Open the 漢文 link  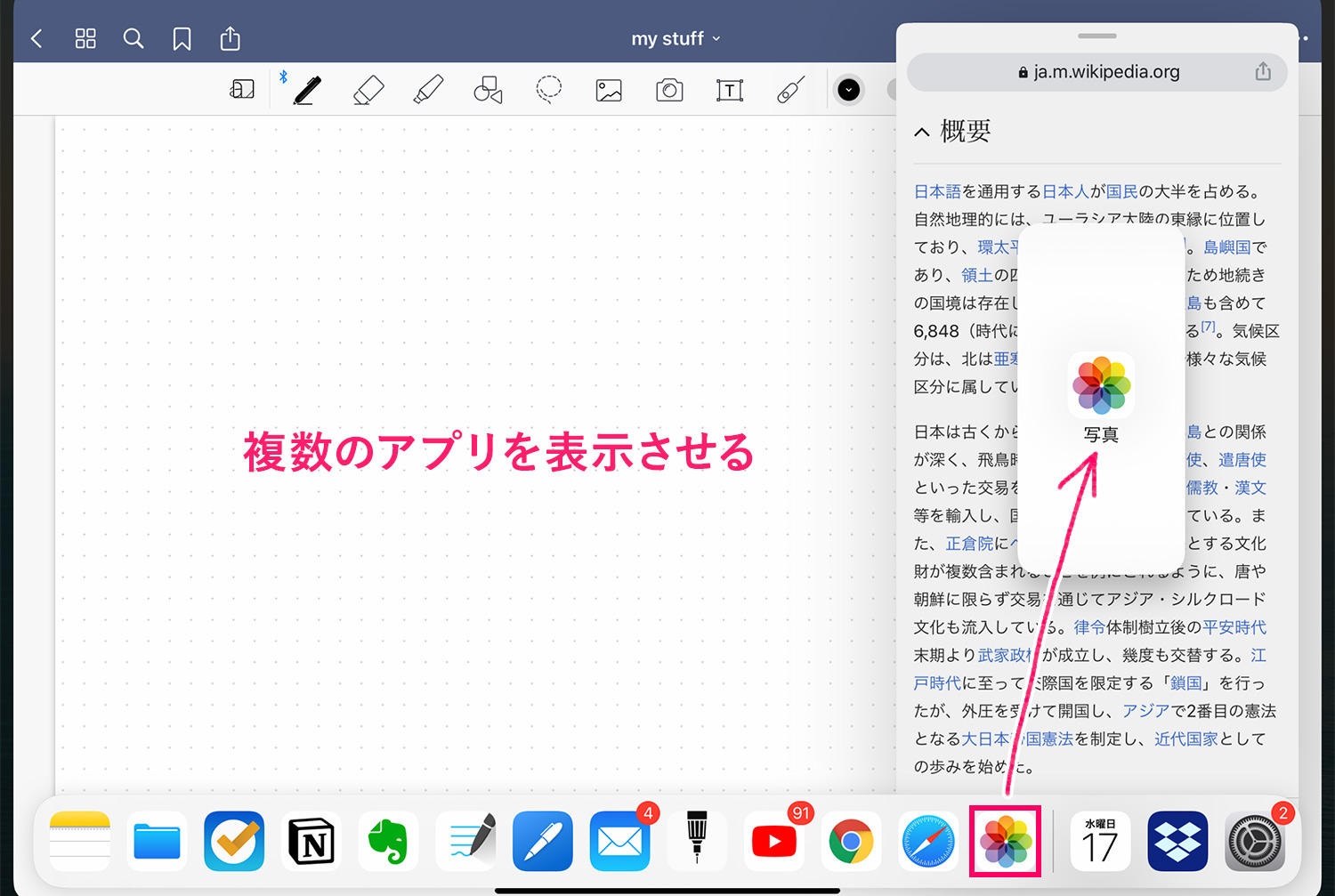tap(1250, 488)
